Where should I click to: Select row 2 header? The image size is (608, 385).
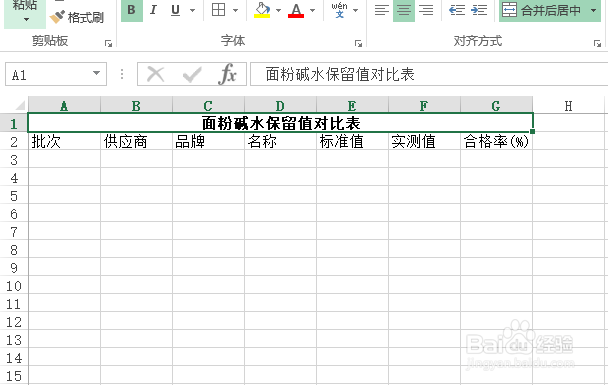(14, 142)
